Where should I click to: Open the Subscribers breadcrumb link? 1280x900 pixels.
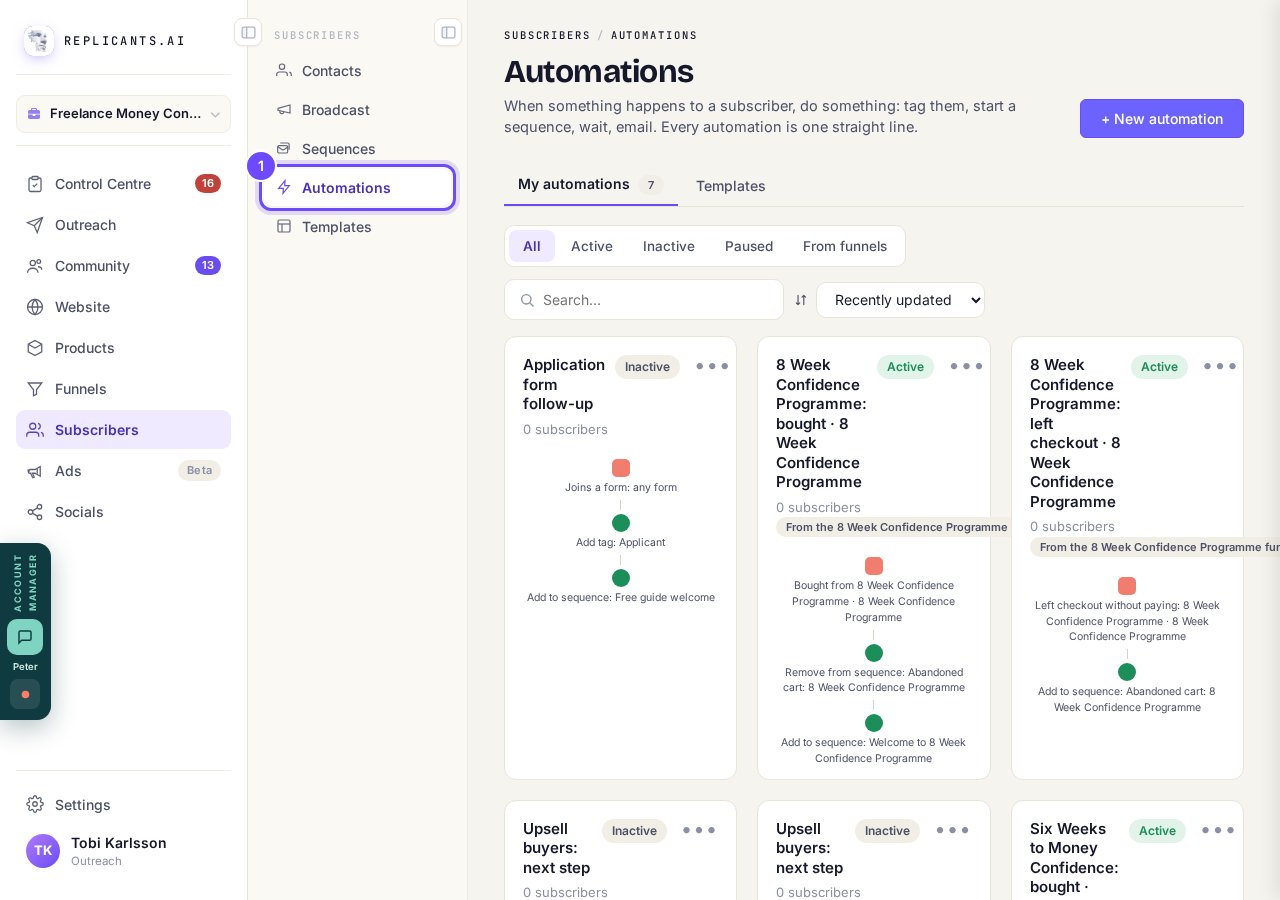(547, 35)
